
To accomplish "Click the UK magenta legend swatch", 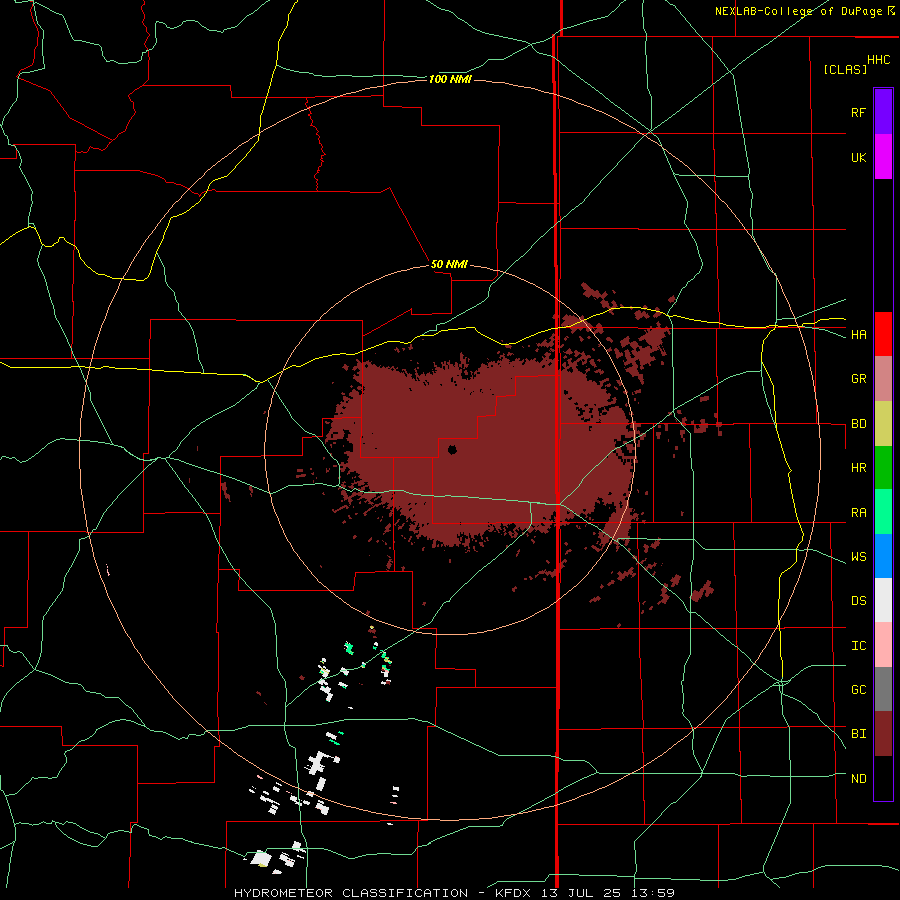I will point(883,157).
